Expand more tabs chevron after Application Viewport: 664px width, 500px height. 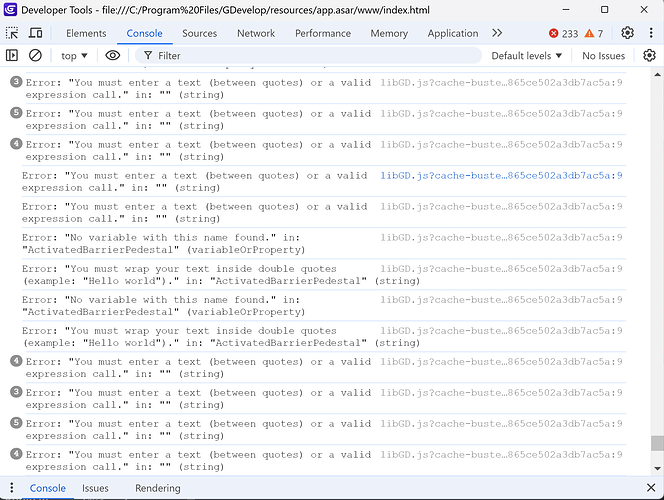(497, 33)
